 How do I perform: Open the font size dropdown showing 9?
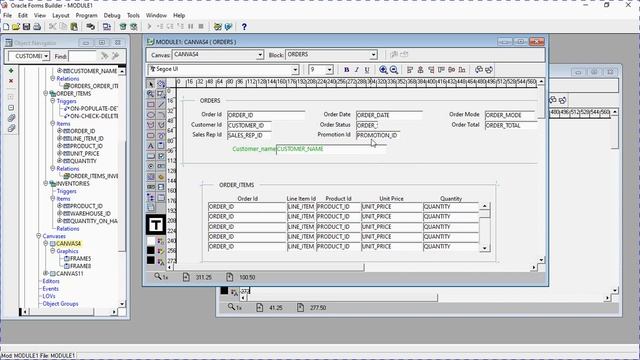click(329, 70)
